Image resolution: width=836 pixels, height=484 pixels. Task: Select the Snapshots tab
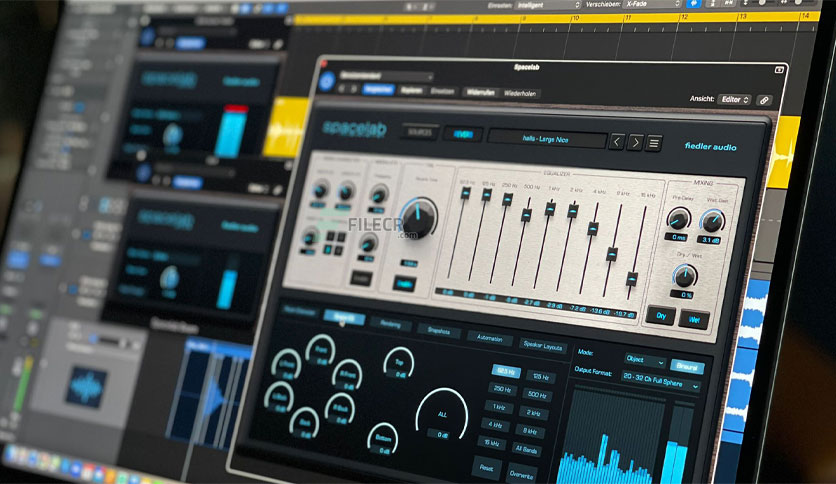pos(438,331)
